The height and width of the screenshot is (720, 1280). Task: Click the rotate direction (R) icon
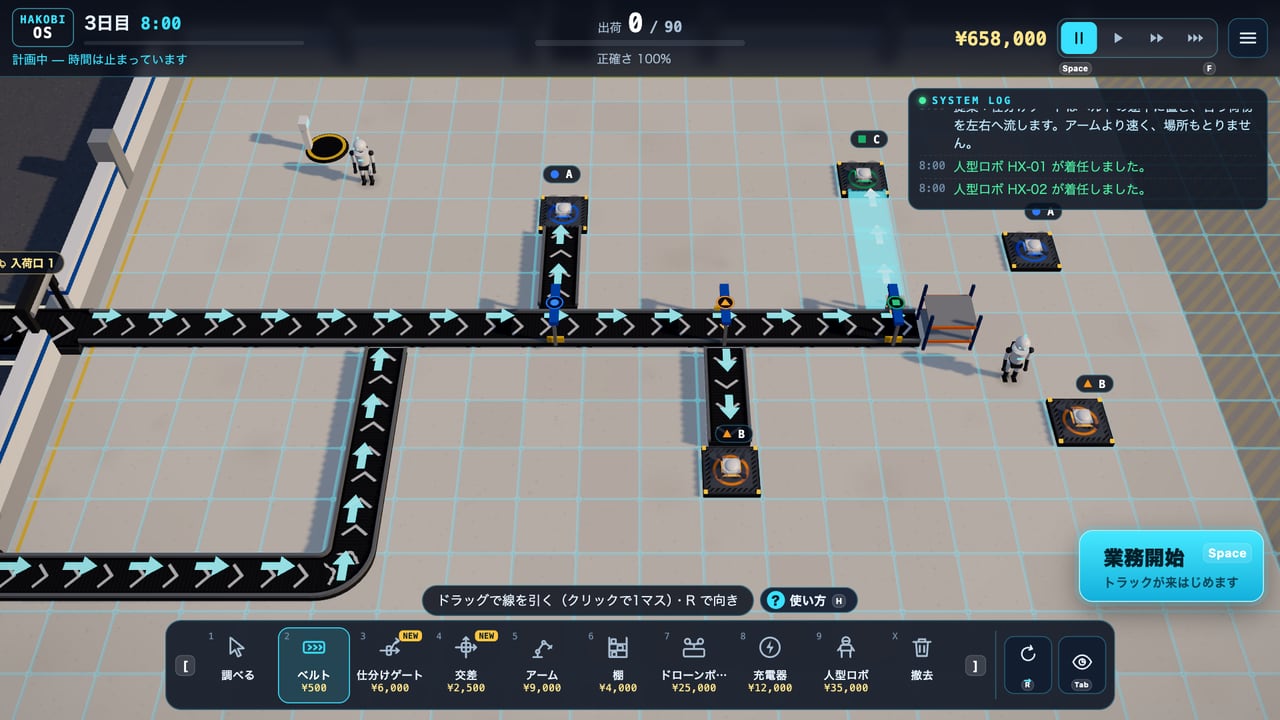point(1028,665)
